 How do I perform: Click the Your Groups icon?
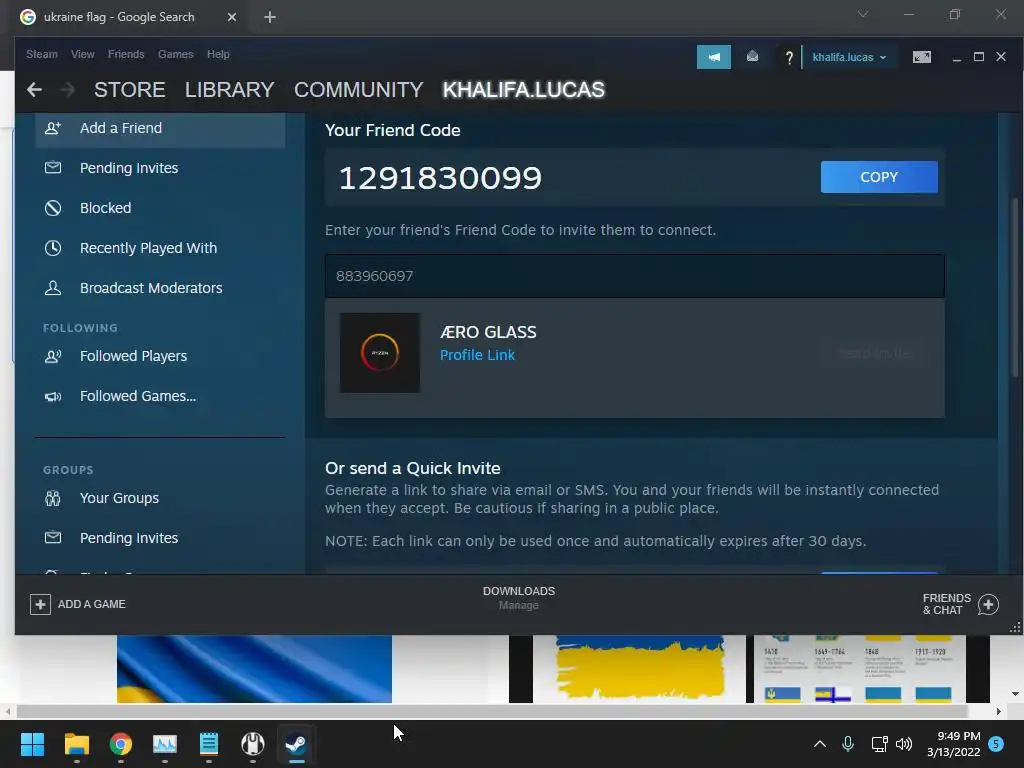pos(53,498)
